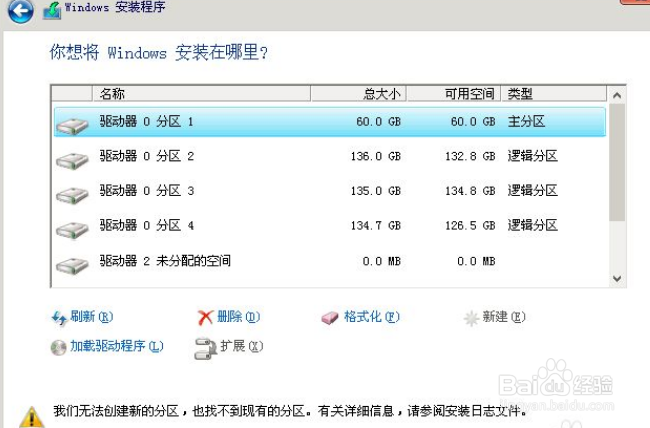
Task: Click the 134.7 GB total size cell
Action: tap(376, 226)
